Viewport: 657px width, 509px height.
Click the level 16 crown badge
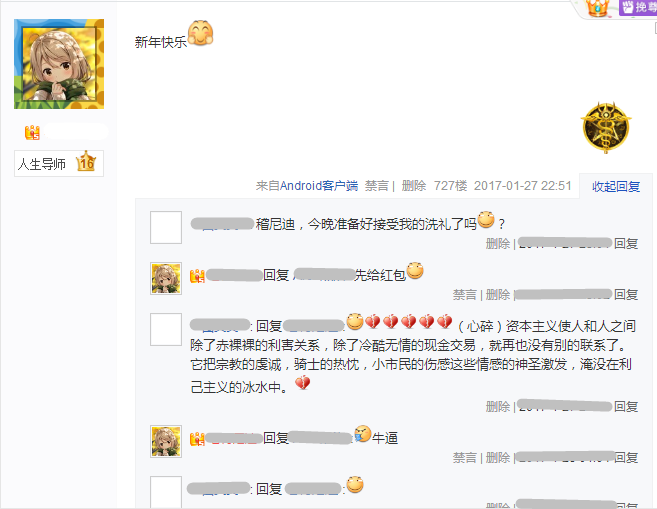coord(86,162)
